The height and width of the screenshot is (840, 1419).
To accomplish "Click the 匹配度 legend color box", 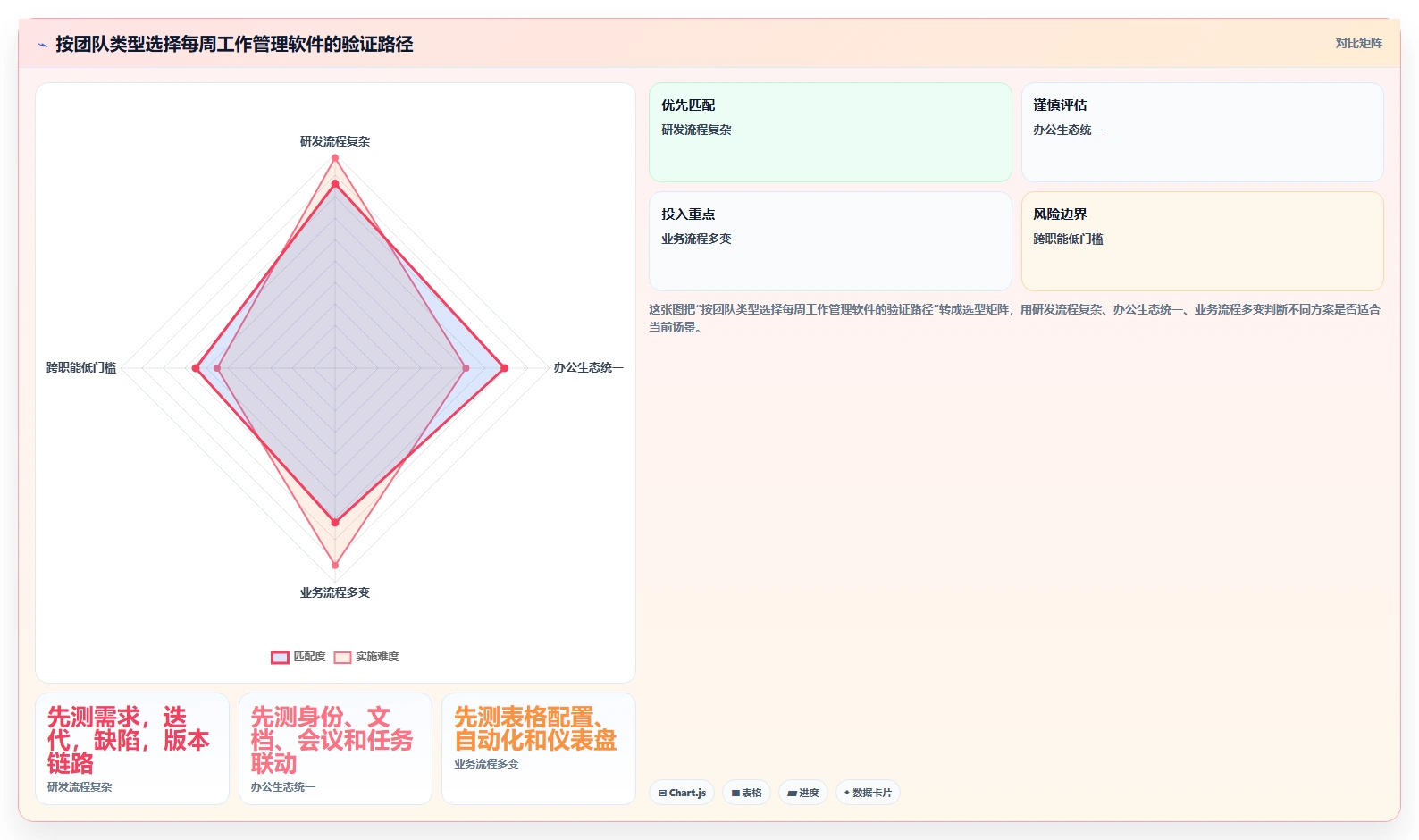I will click(280, 657).
